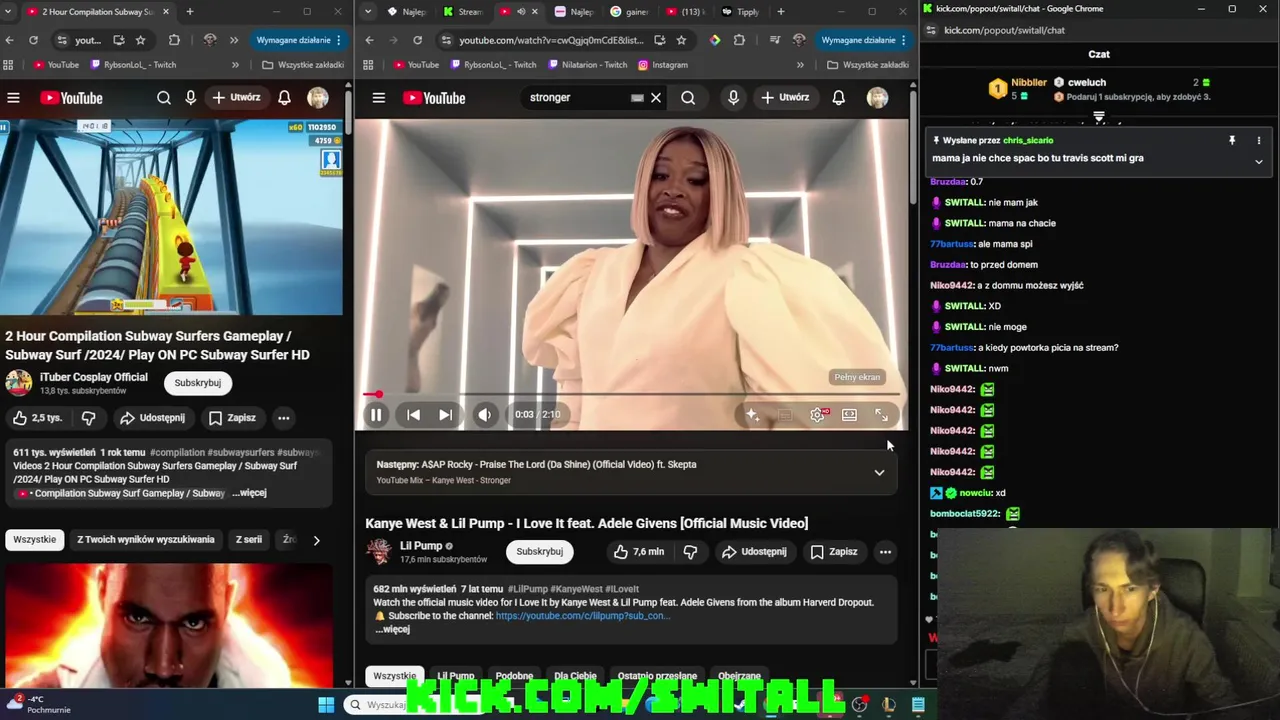Show more bookmarks chevron in left window
Screen dimensions: 1280x720
(235, 65)
